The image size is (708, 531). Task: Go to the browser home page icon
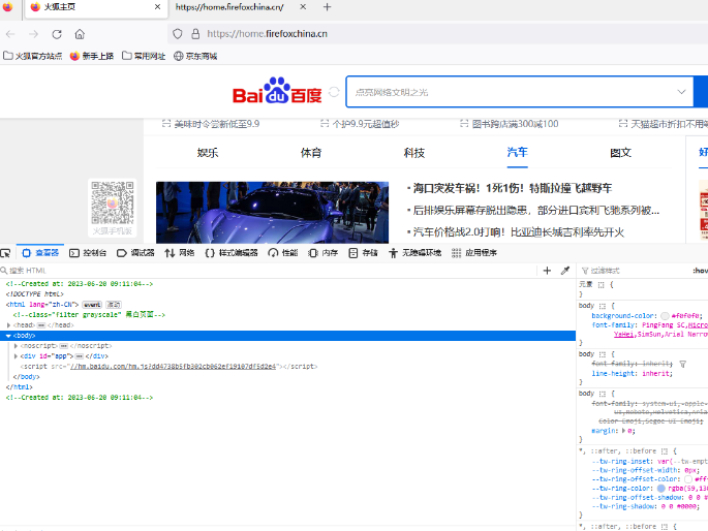point(80,34)
